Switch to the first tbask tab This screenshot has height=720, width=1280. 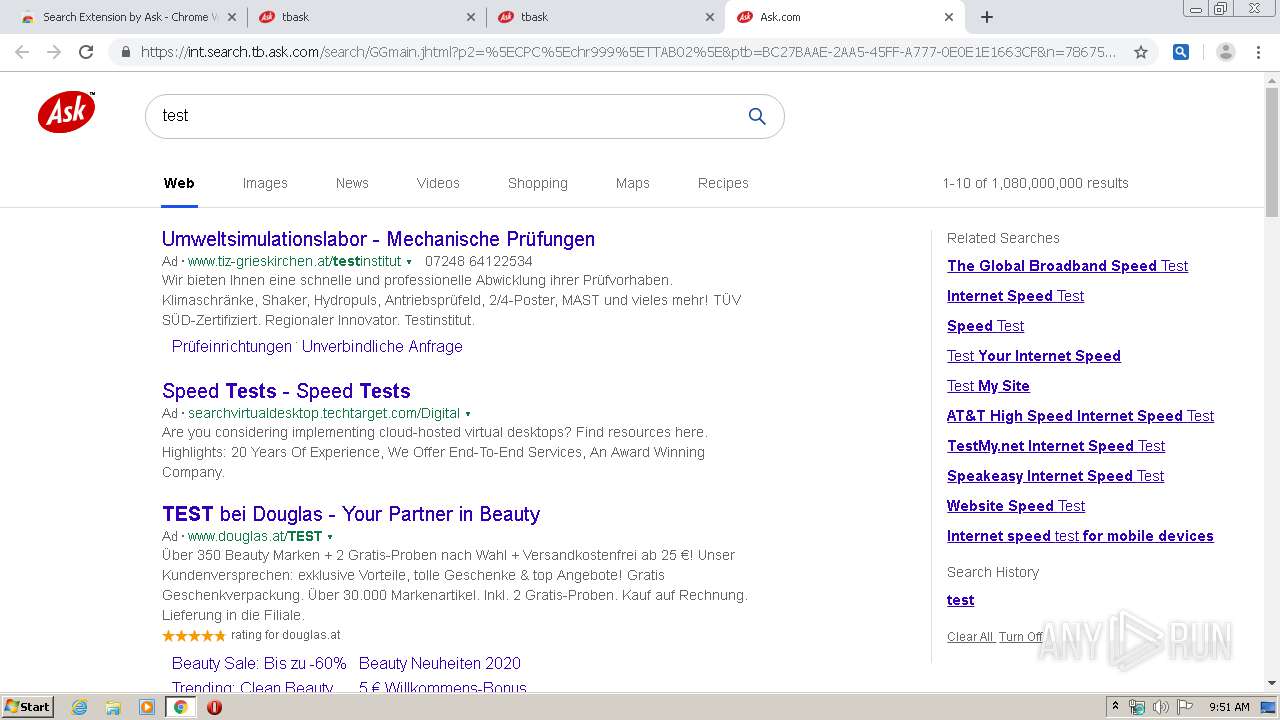[365, 17]
